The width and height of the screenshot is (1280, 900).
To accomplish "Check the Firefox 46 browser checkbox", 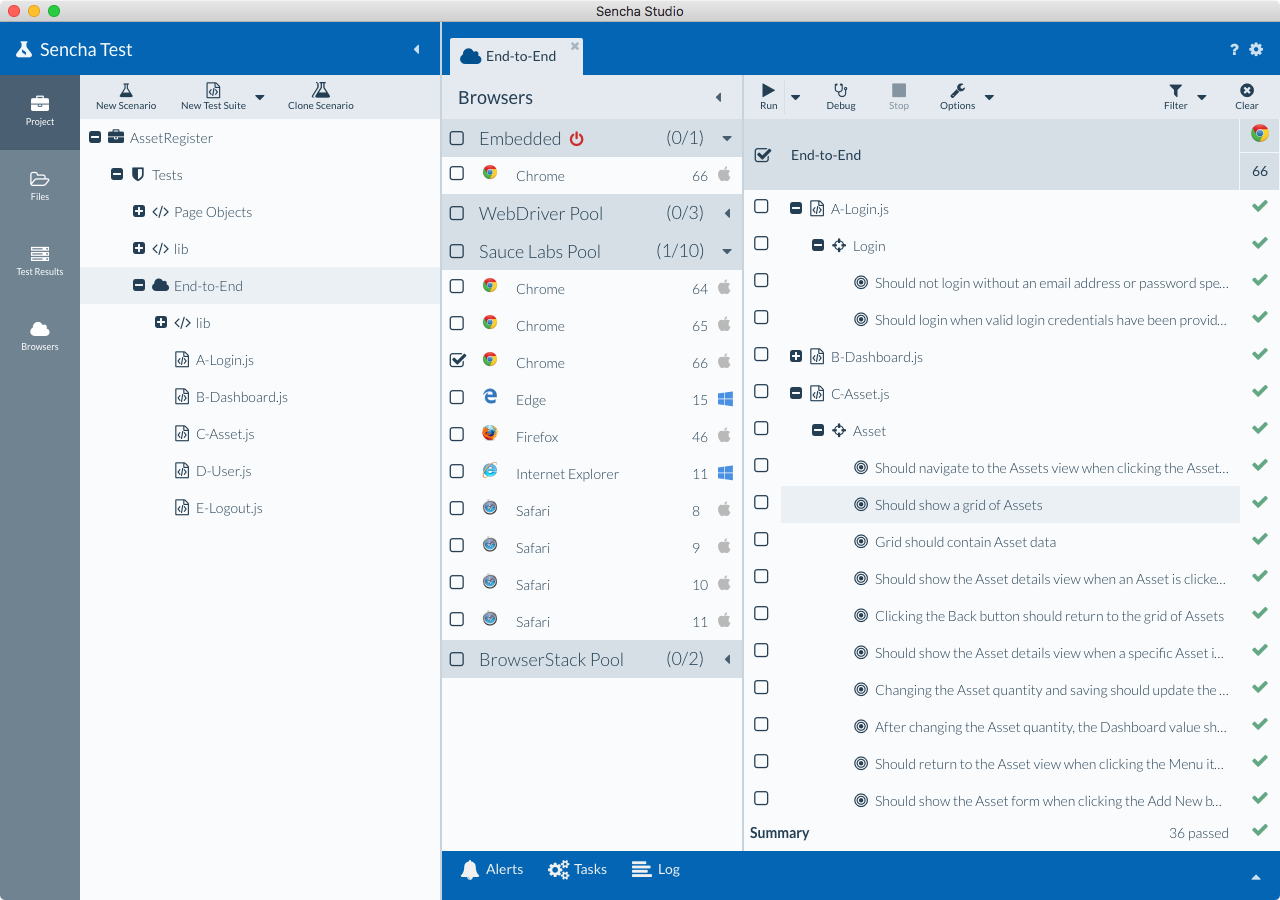I will 457,434.
